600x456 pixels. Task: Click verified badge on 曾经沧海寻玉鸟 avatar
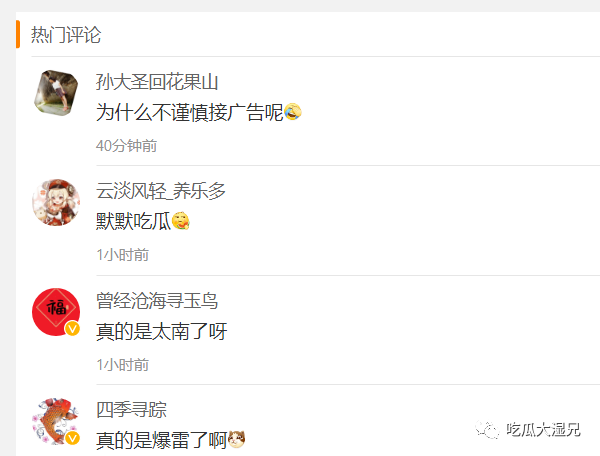click(72, 329)
